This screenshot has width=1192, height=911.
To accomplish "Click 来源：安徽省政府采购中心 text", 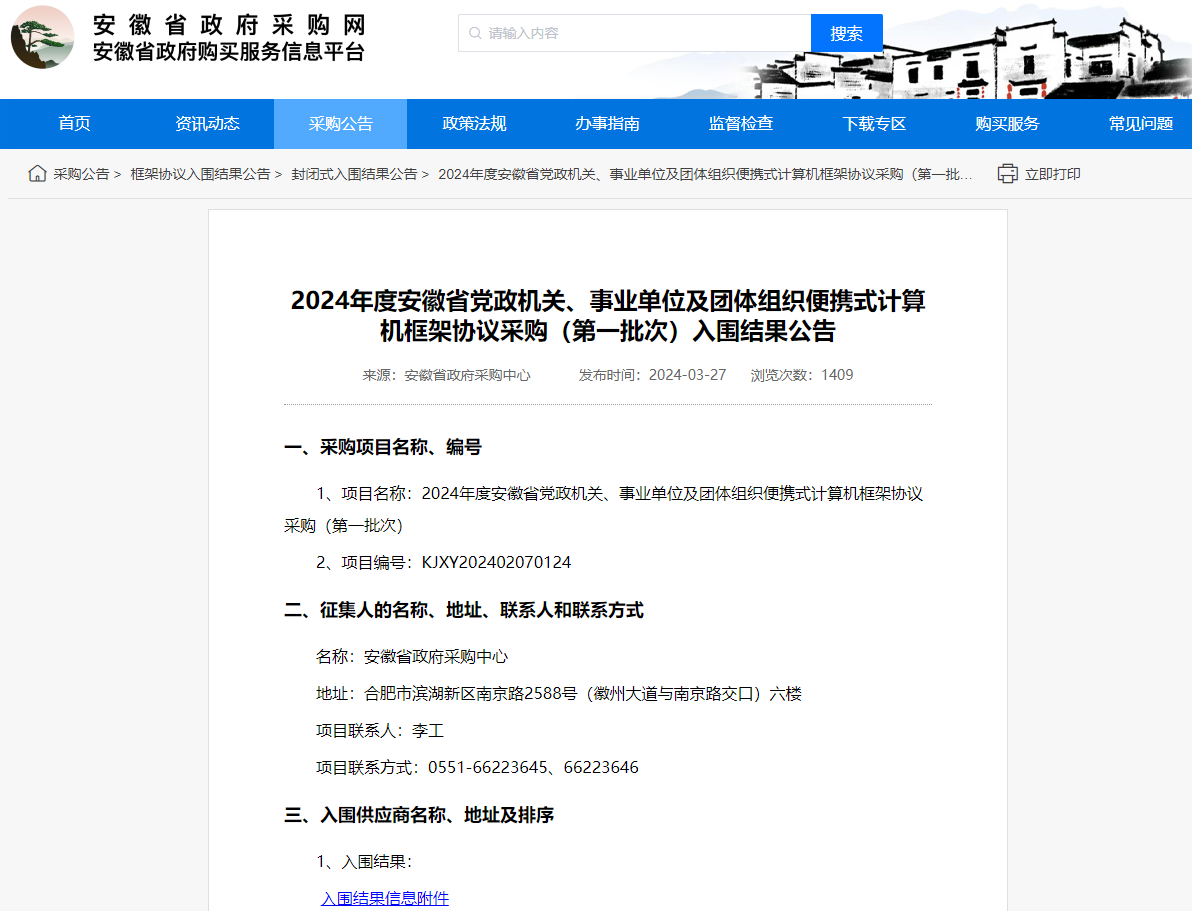I will pyautogui.click(x=446, y=375).
